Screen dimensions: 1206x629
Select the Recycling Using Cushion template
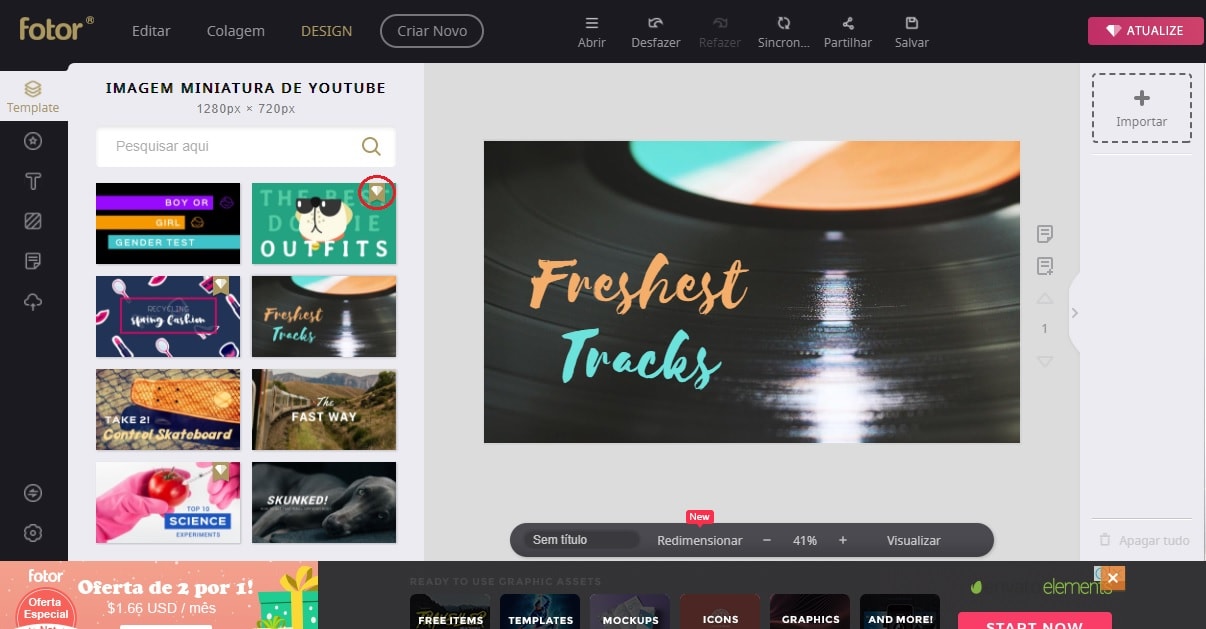pos(168,316)
